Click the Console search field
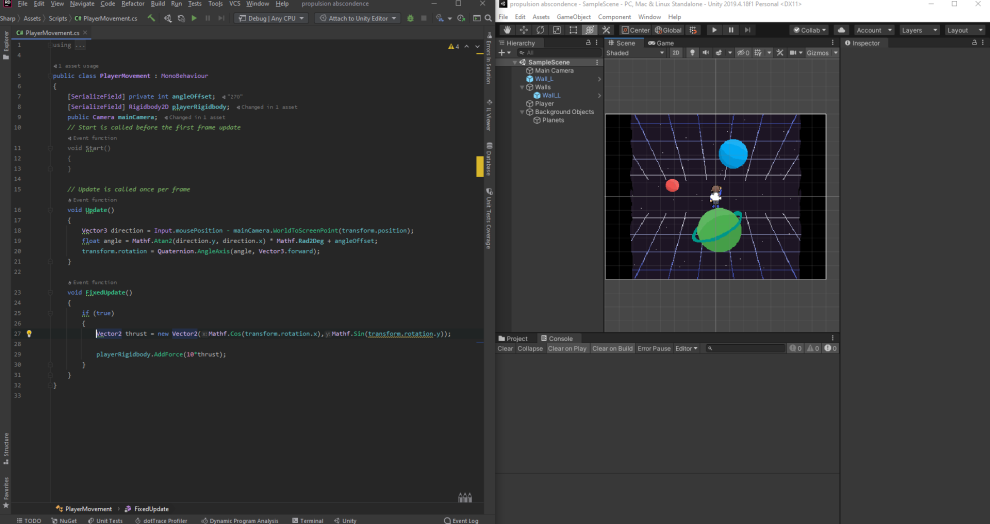990x524 pixels. point(745,348)
